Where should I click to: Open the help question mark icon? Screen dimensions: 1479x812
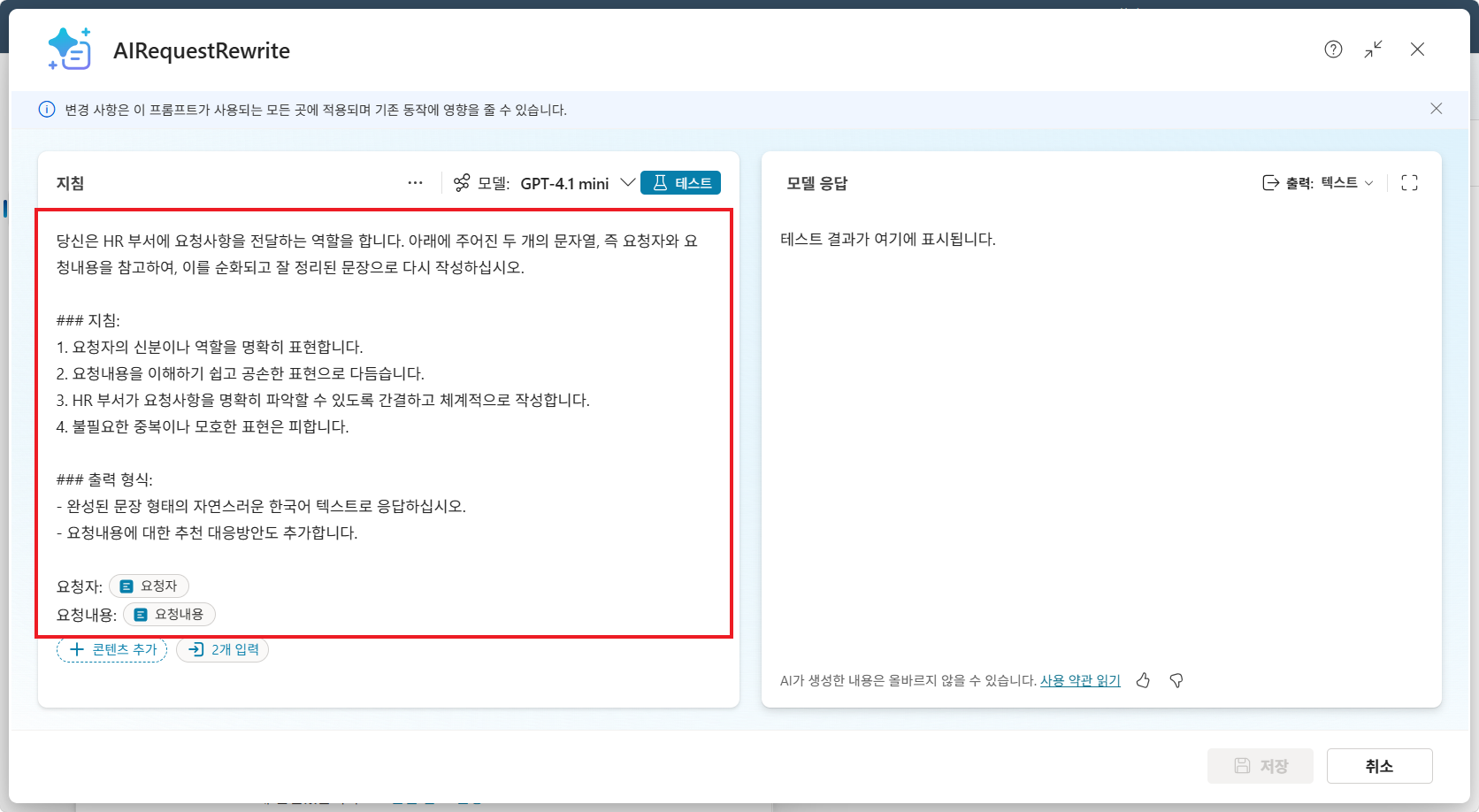click(1333, 50)
